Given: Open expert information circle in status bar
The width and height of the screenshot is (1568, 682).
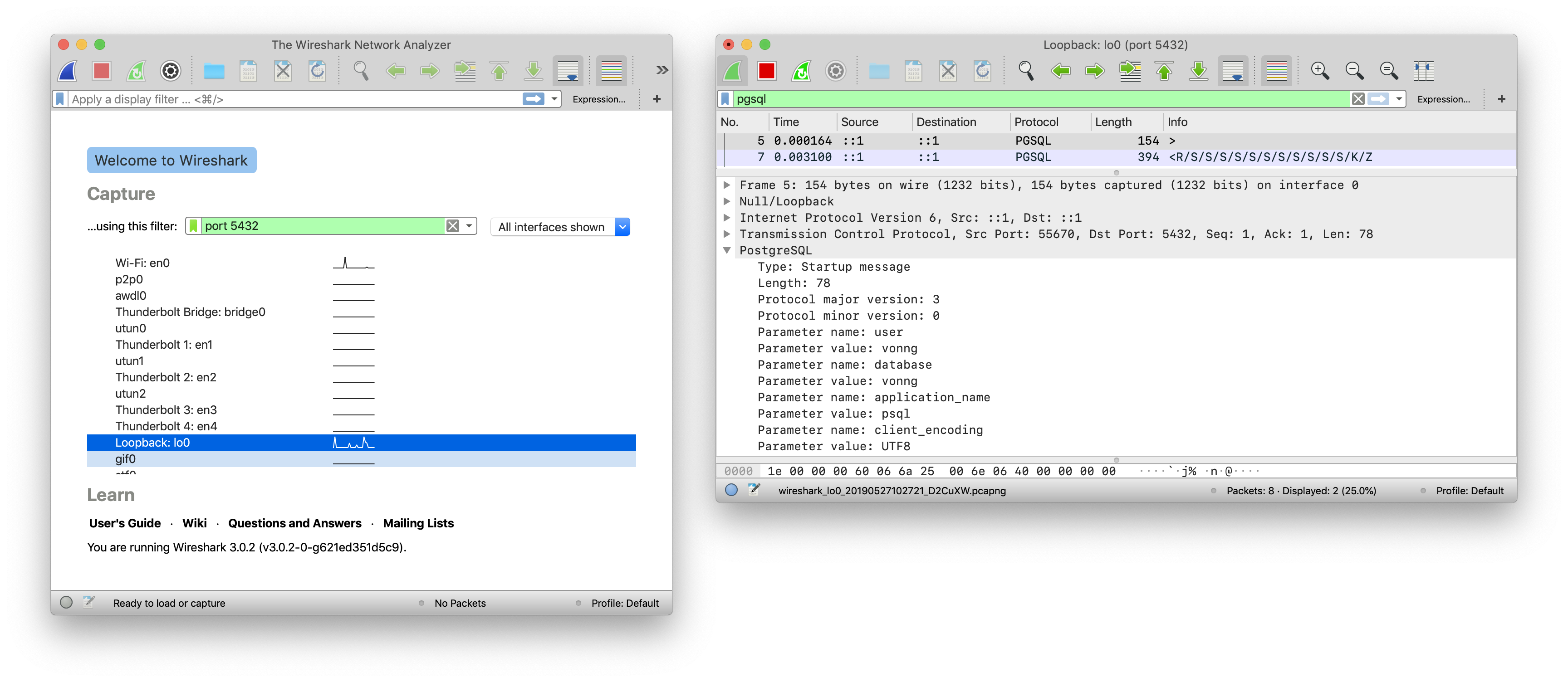Looking at the screenshot, I should coord(731,490).
